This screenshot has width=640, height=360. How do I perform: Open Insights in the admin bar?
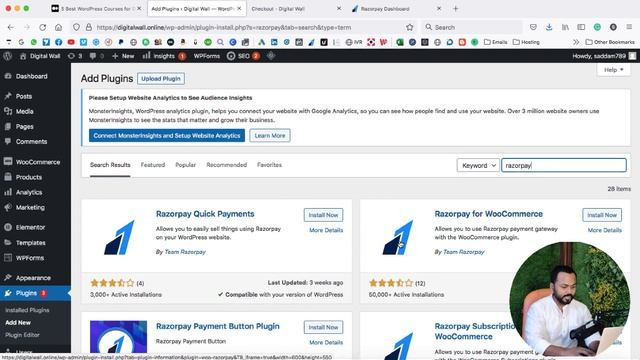point(164,56)
